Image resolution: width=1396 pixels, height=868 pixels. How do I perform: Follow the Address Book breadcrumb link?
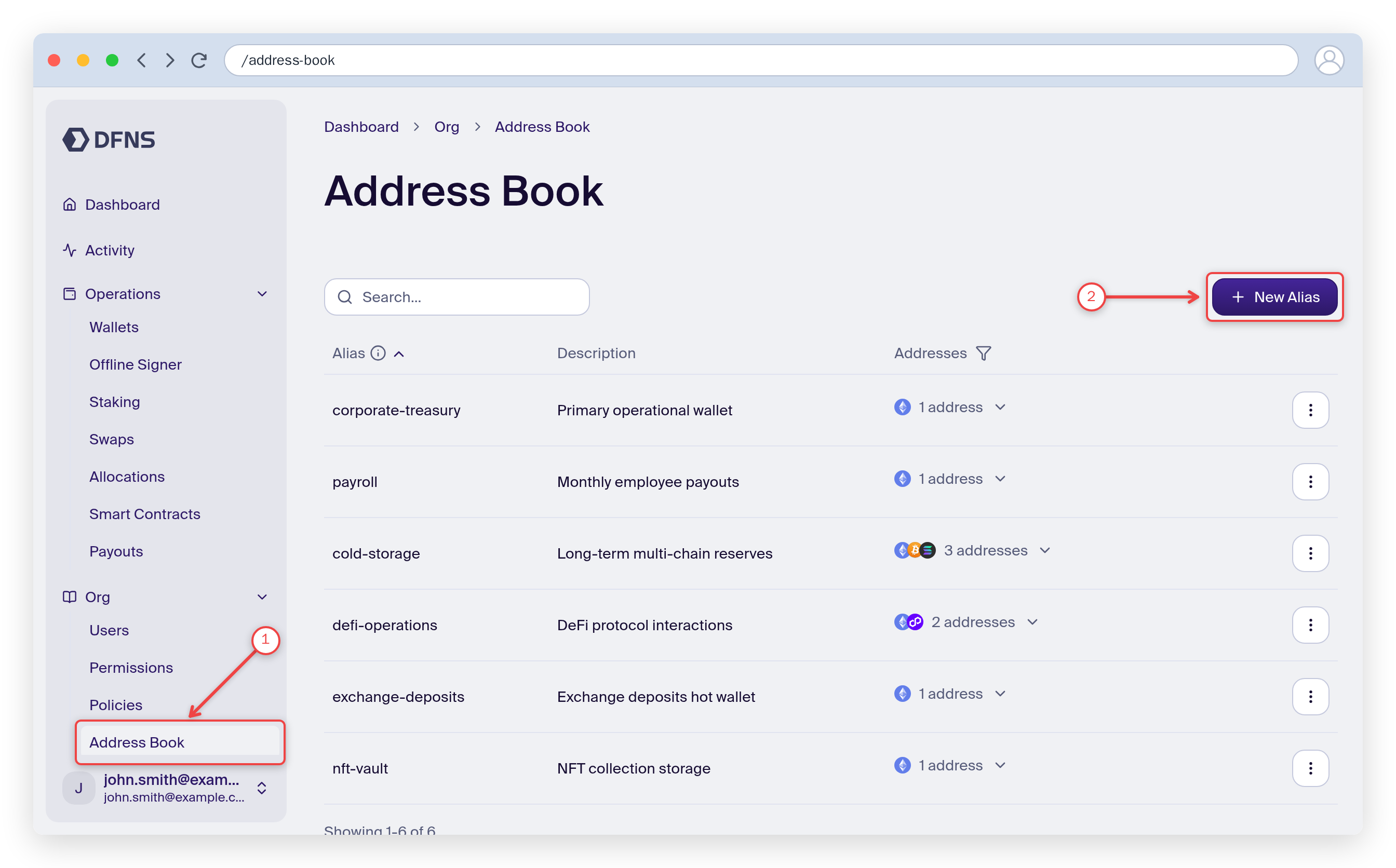coord(542,127)
